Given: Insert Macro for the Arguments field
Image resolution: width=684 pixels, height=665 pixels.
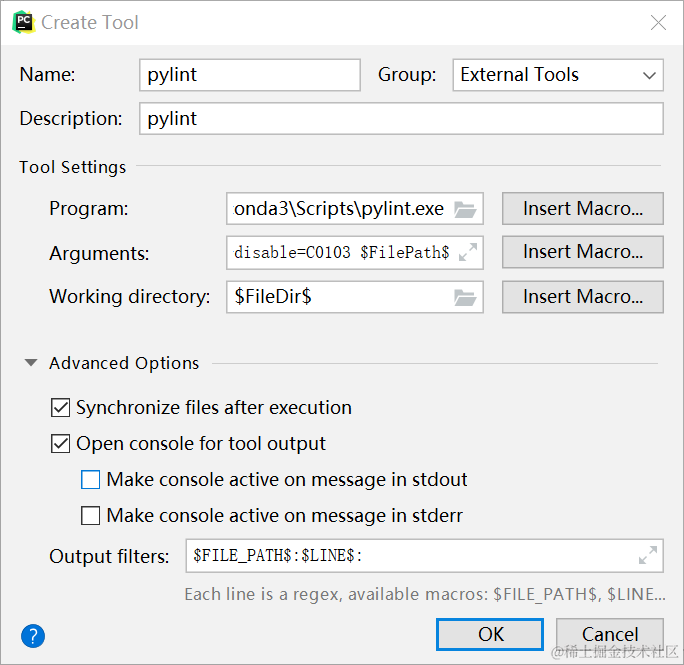Looking at the screenshot, I should [582, 252].
